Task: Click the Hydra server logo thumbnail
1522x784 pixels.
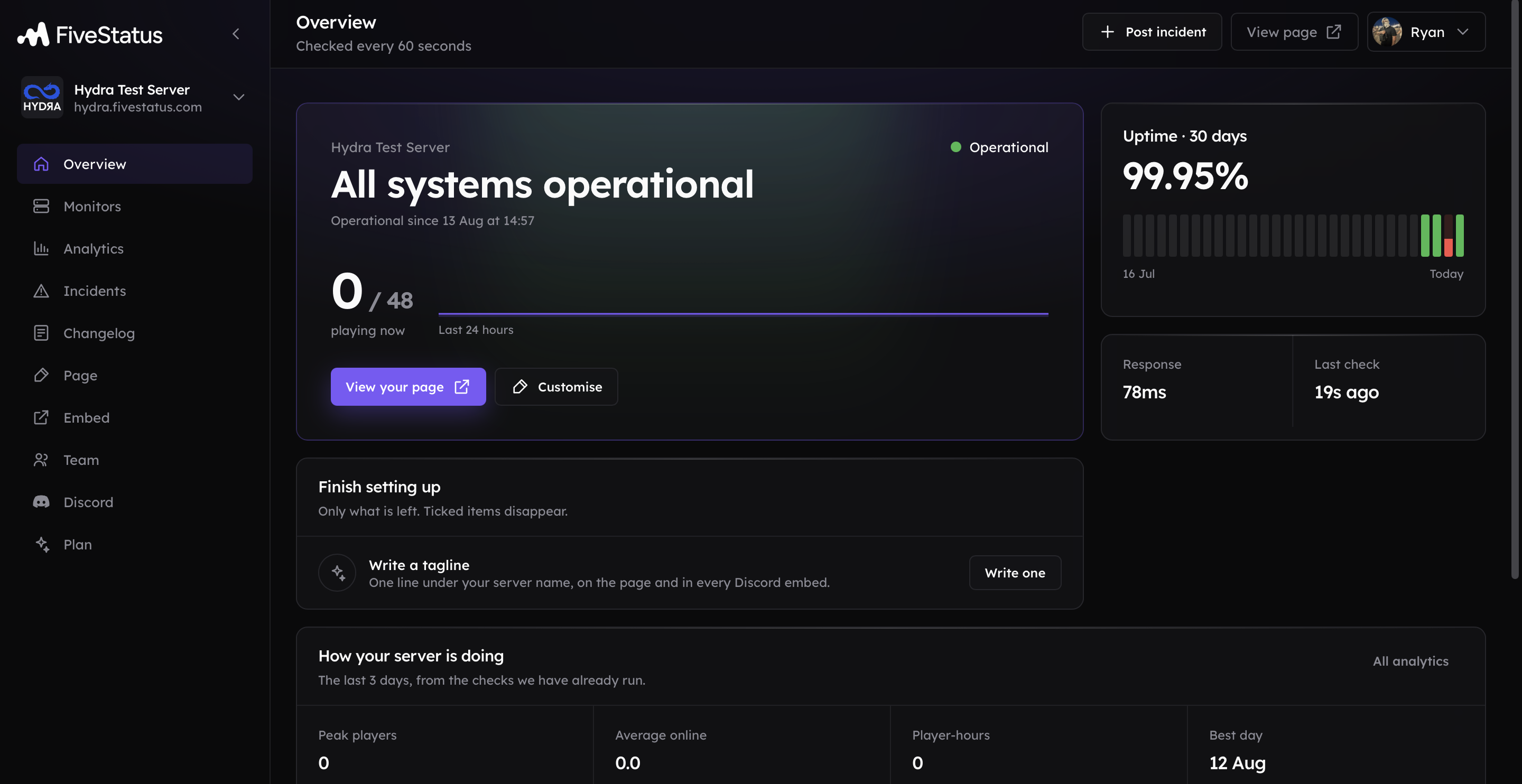Action: tap(42, 98)
